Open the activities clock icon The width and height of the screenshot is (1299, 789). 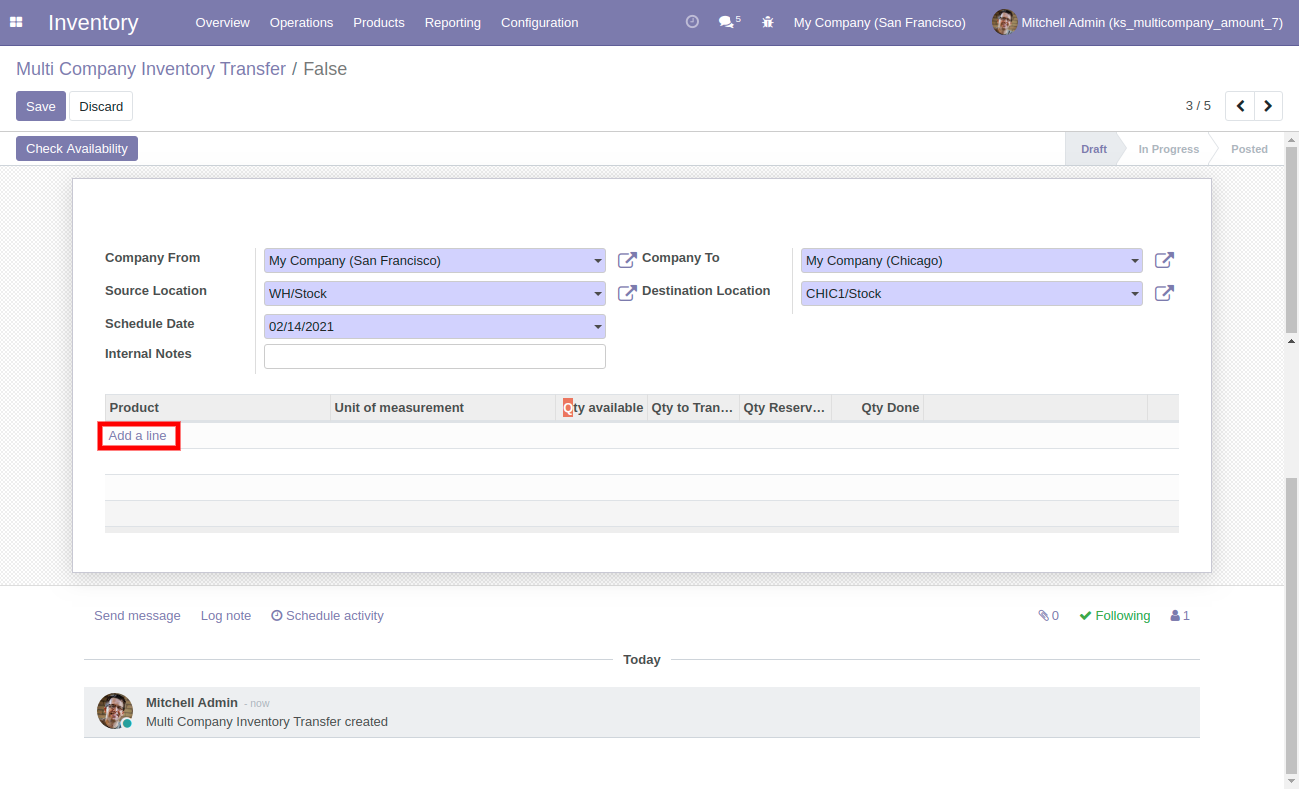tap(692, 22)
